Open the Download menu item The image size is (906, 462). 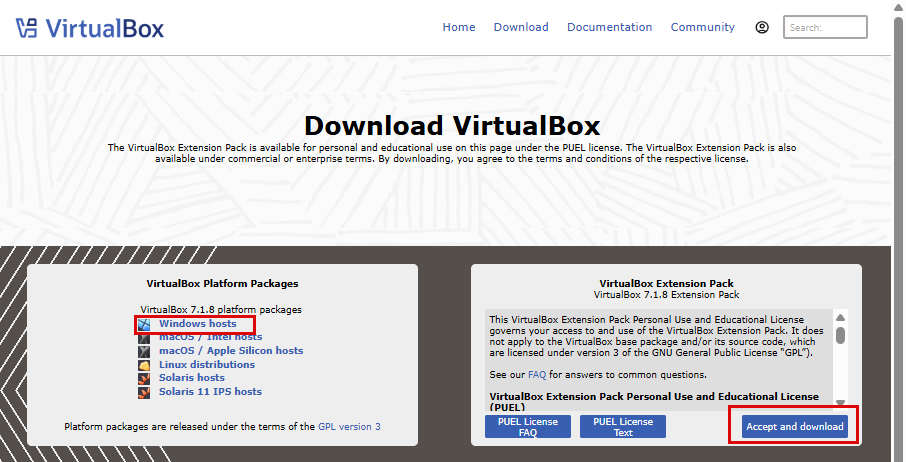click(521, 27)
